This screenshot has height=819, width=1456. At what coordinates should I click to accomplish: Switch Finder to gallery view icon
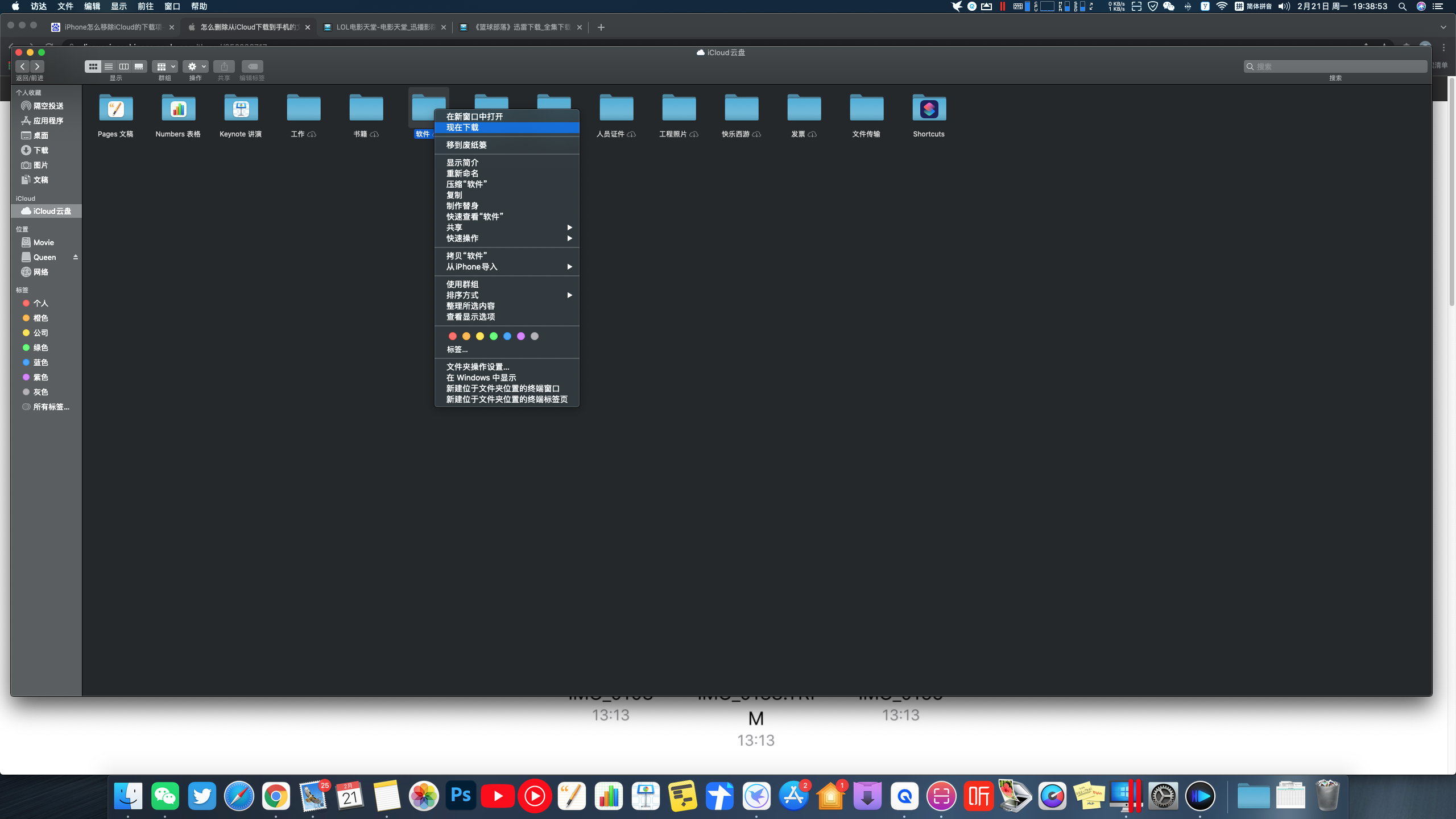click(139, 67)
